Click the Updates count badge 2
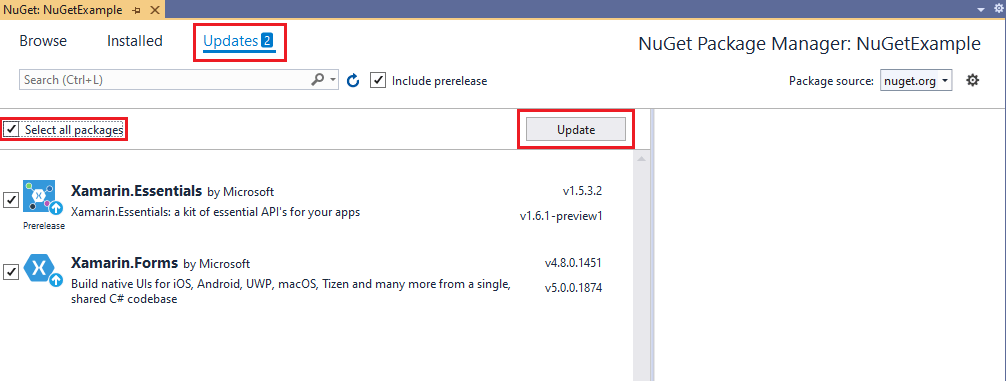The height and width of the screenshot is (381, 1006). point(267,41)
